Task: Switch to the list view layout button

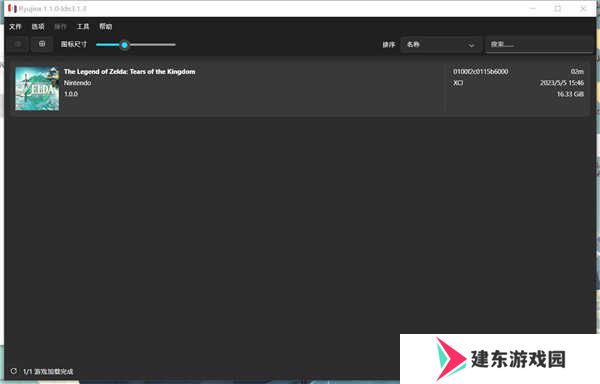Action: click(x=18, y=44)
